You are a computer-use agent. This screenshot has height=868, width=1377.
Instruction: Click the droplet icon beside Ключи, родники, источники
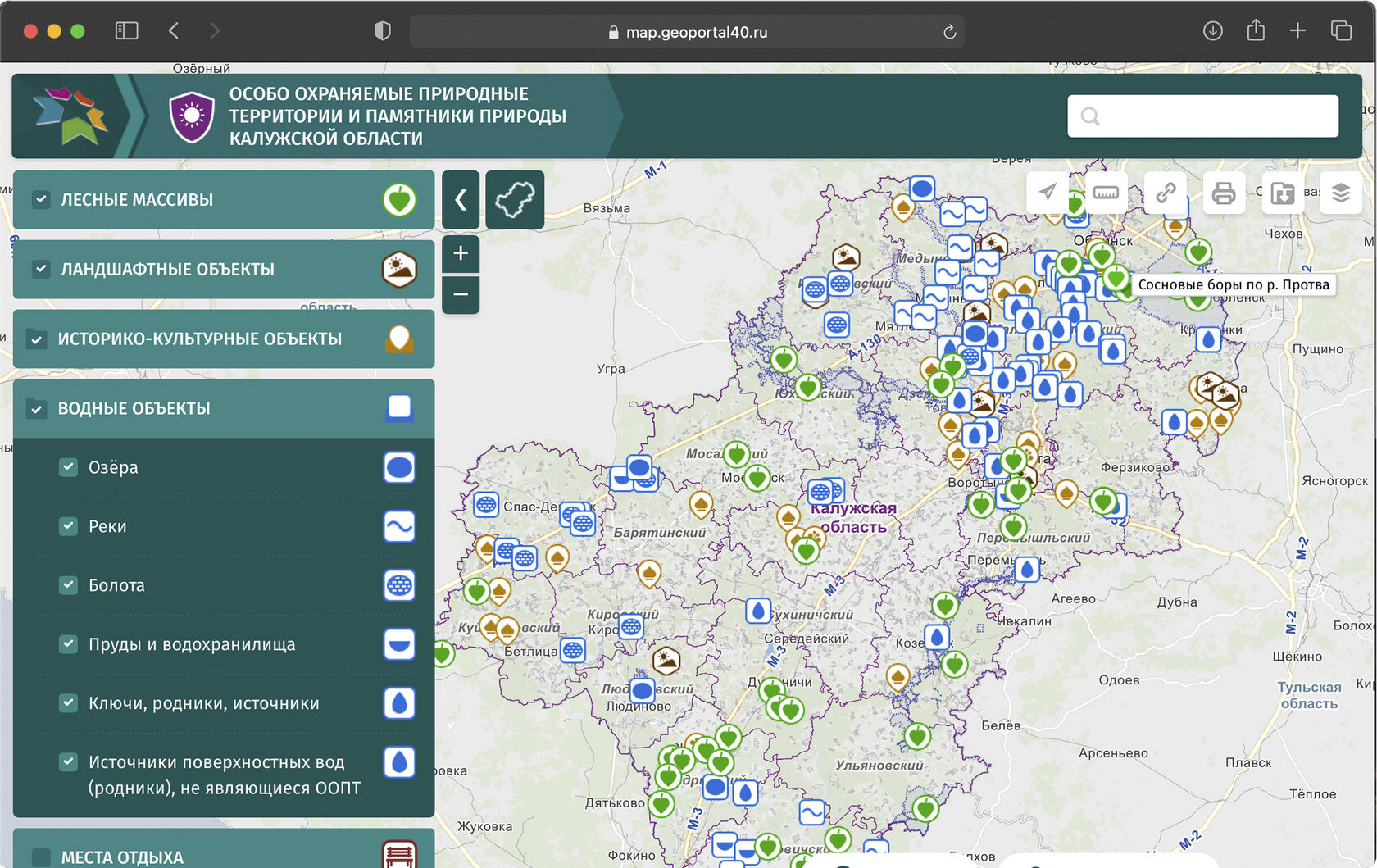399,703
